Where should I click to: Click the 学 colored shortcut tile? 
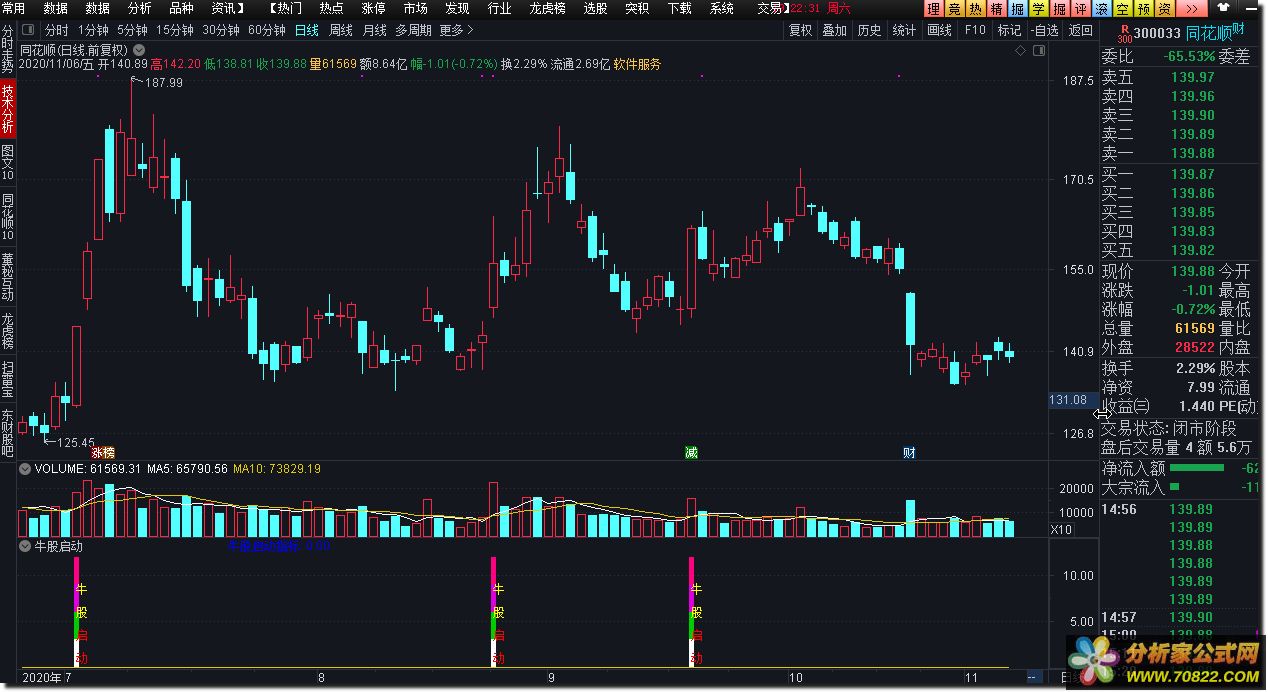(x=1038, y=8)
